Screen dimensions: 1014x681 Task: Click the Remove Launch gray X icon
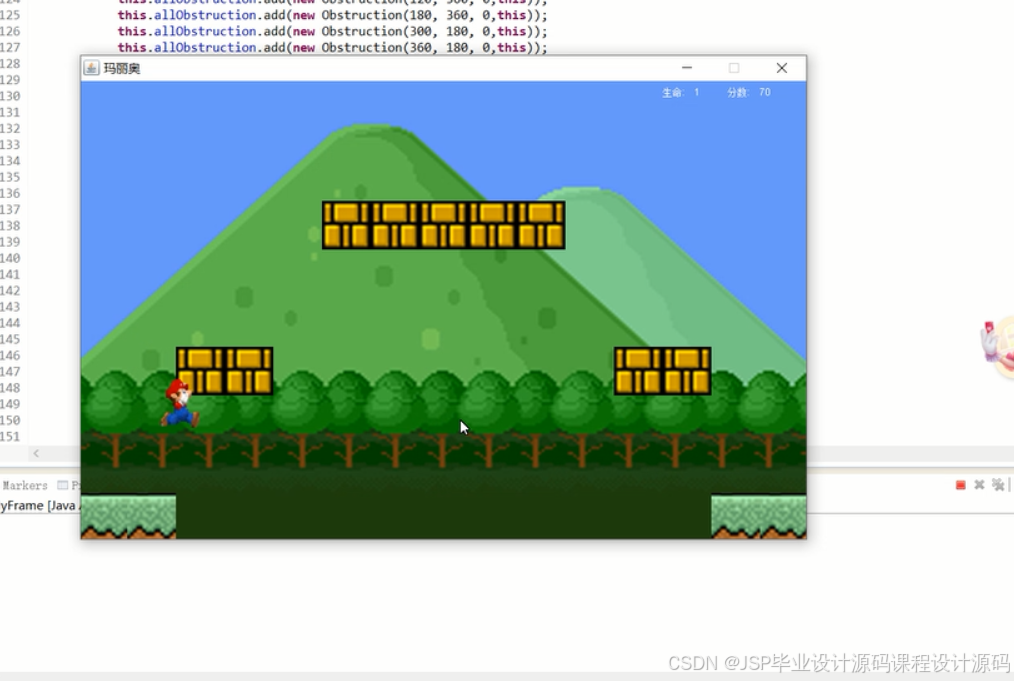click(979, 484)
